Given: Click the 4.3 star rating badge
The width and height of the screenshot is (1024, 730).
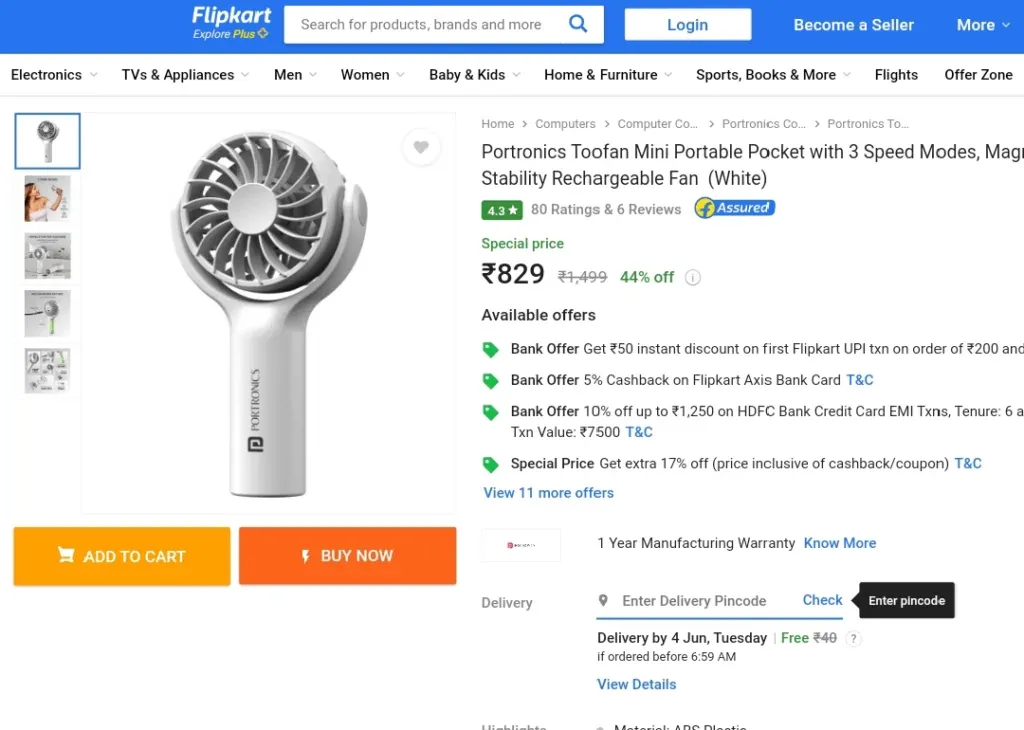Looking at the screenshot, I should coord(502,210).
